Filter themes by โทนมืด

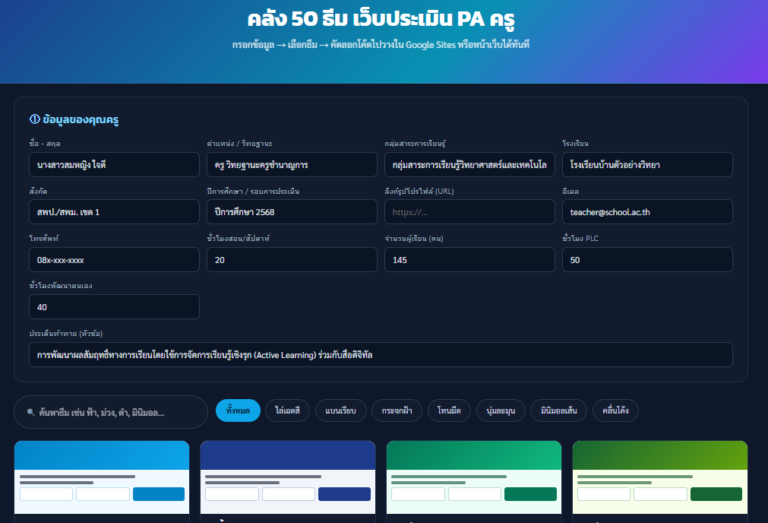[449, 410]
